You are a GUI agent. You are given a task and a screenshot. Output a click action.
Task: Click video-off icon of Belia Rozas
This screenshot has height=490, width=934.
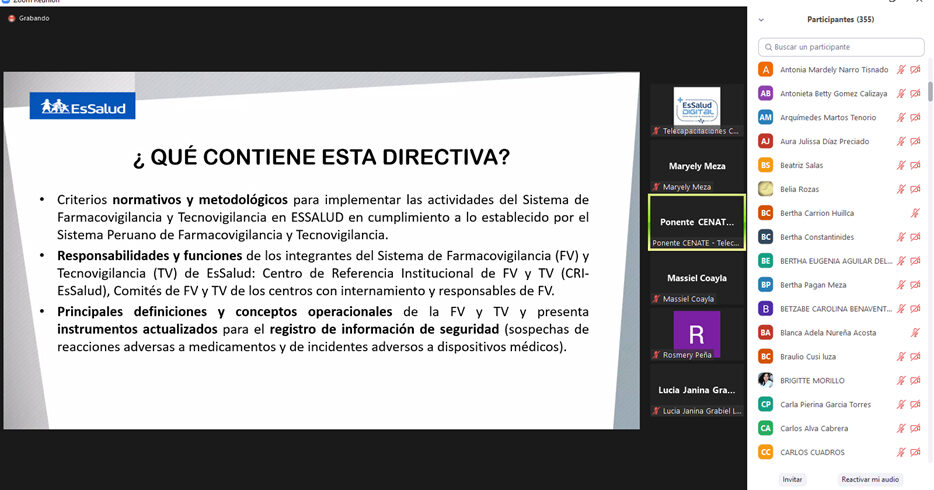[916, 189]
